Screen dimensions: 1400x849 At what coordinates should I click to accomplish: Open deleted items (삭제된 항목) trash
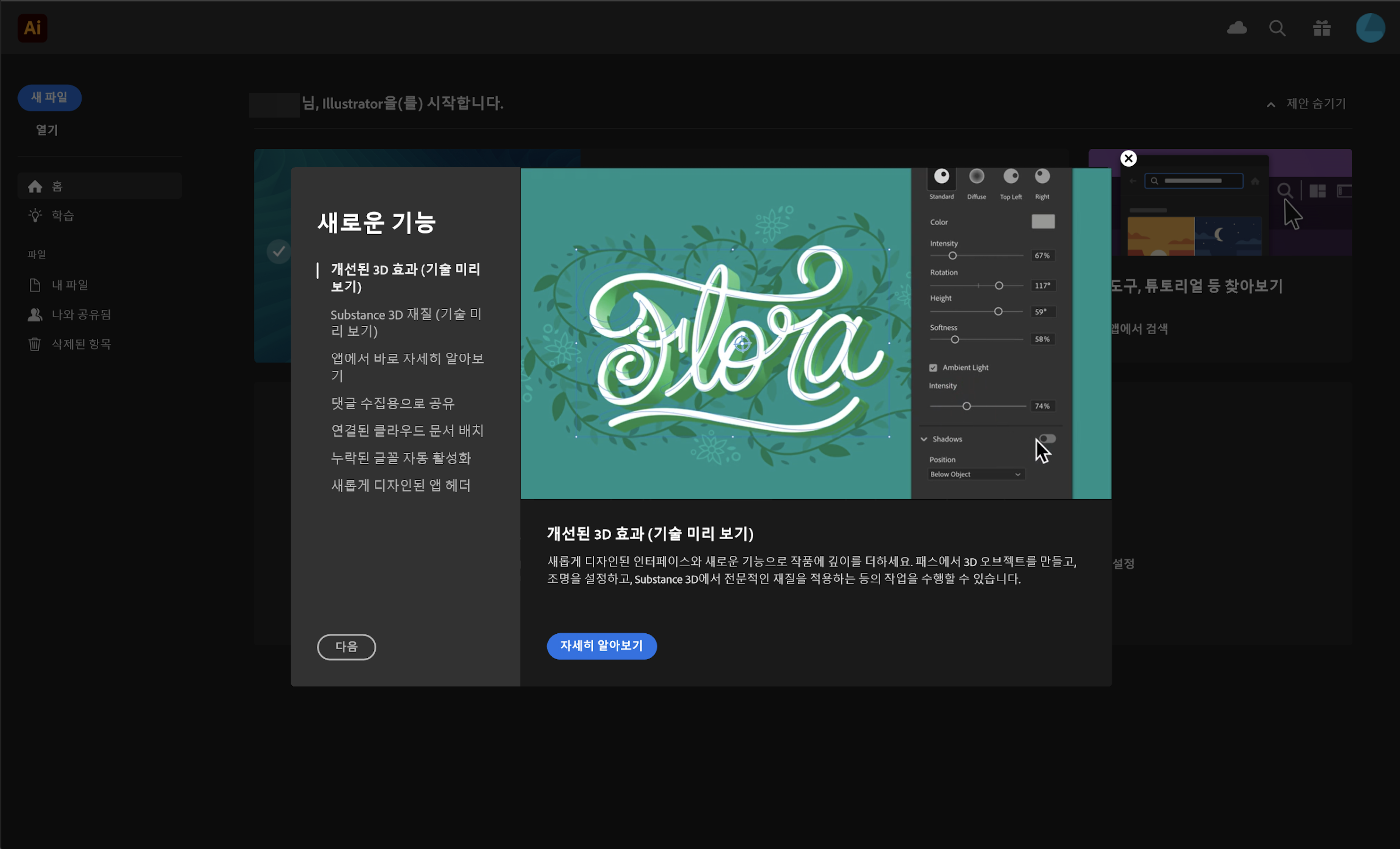point(81,344)
